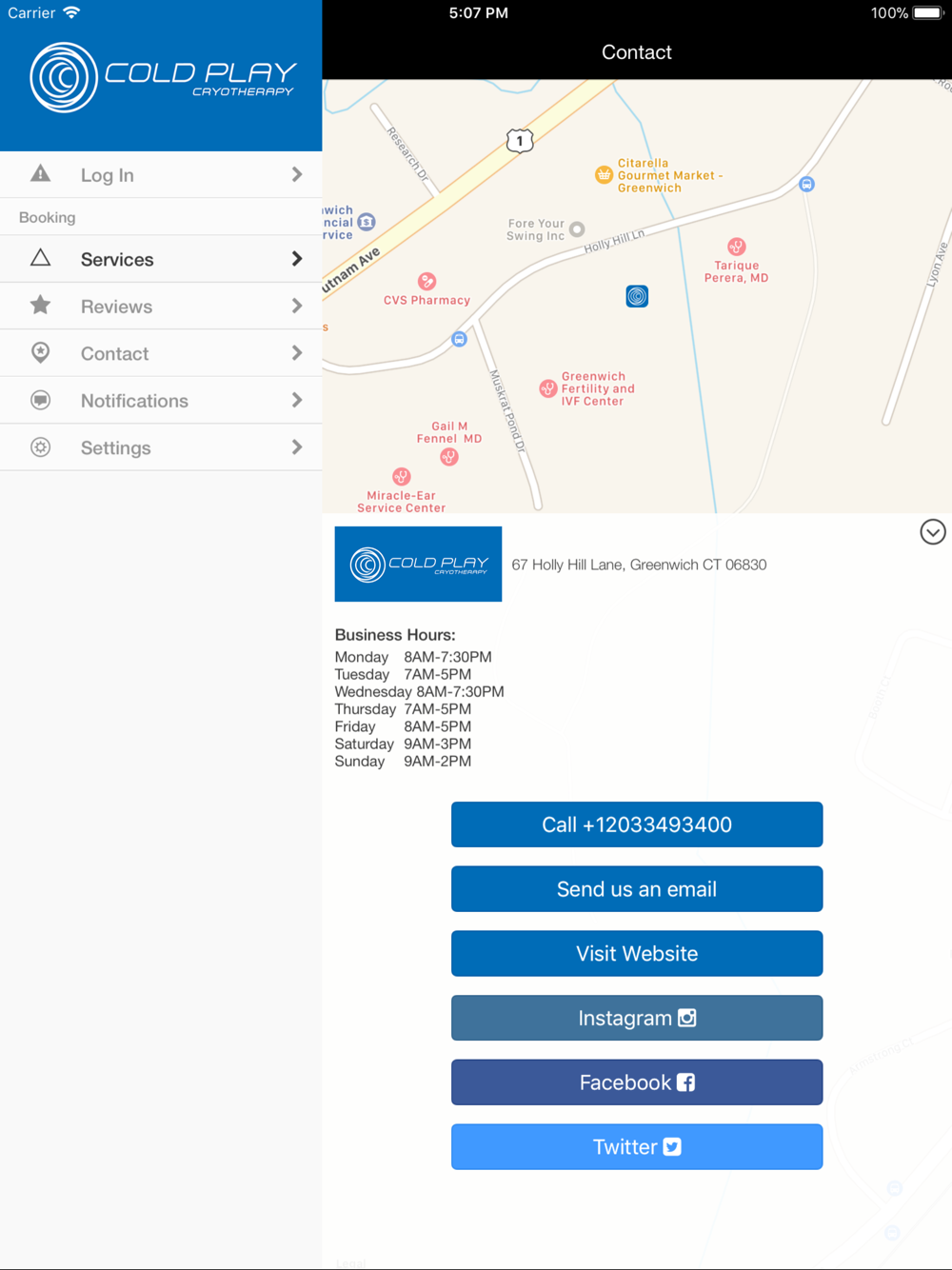Tap the Business Hours heading
This screenshot has width=952, height=1270.
click(x=395, y=635)
